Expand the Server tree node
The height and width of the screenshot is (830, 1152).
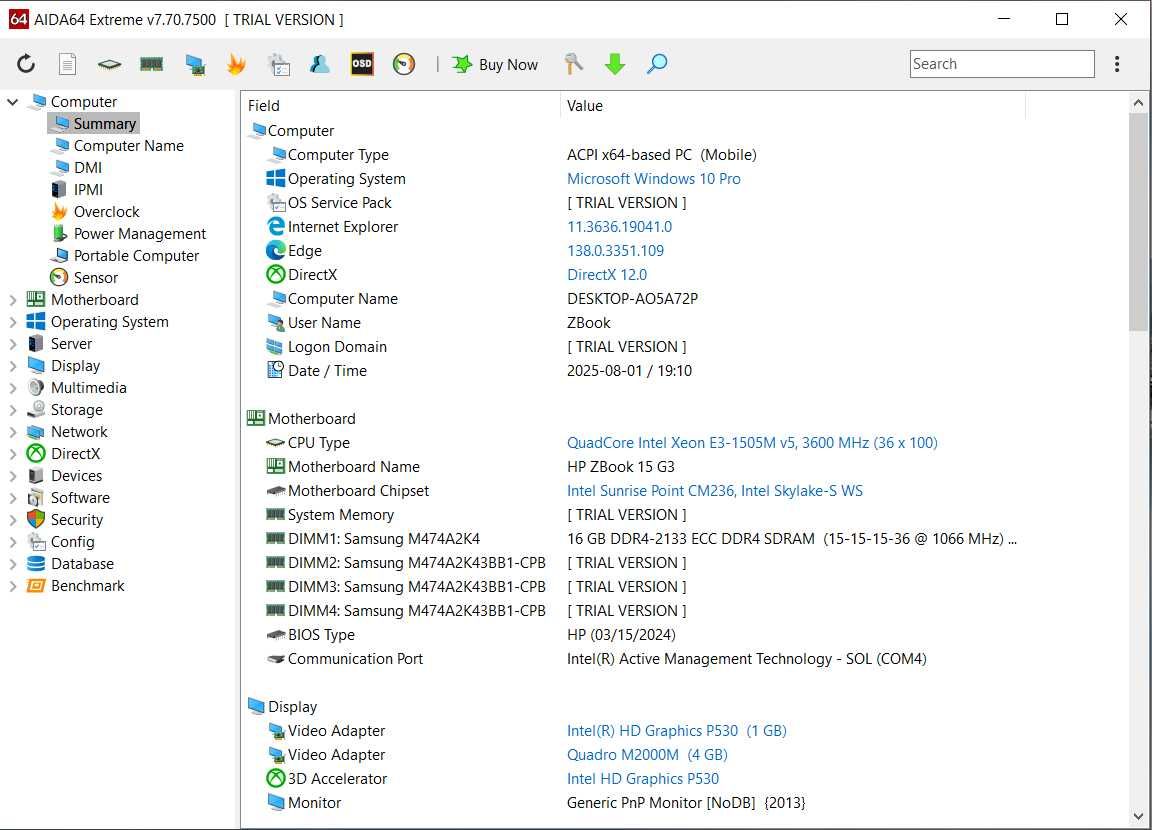tap(12, 344)
